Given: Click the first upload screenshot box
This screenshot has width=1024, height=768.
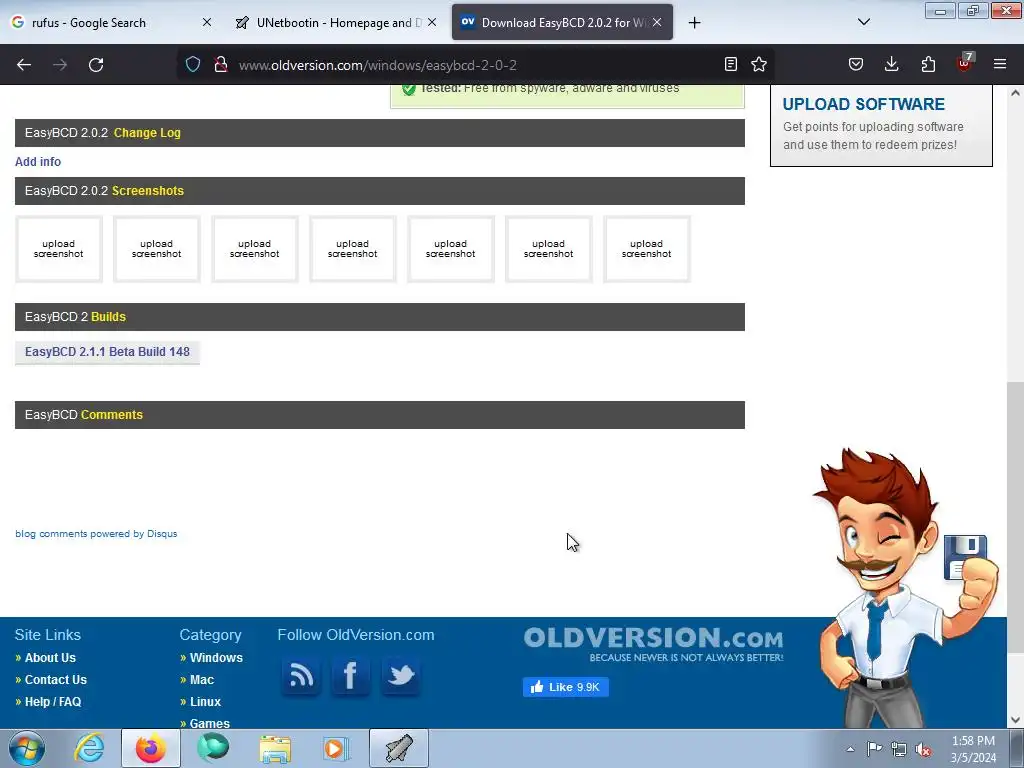Looking at the screenshot, I should pos(59,249).
